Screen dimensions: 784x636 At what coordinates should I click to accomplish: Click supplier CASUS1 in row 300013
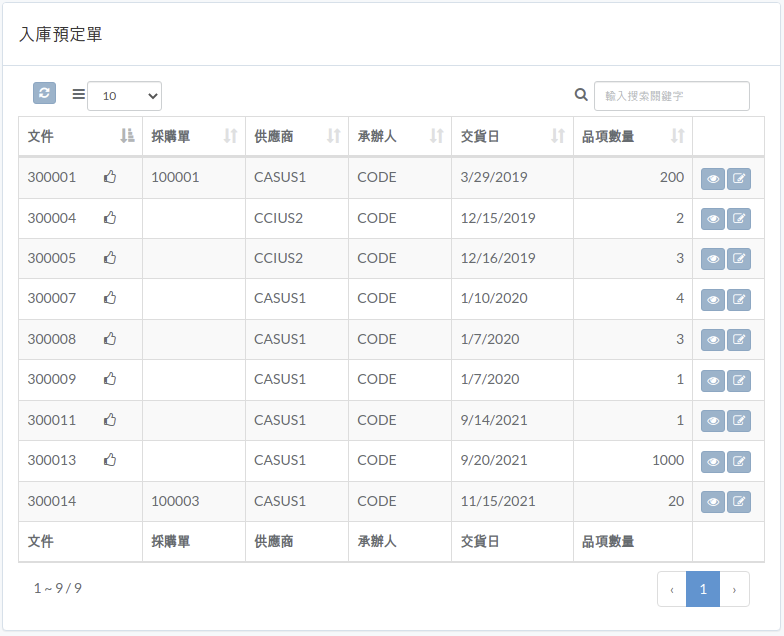[x=280, y=460]
